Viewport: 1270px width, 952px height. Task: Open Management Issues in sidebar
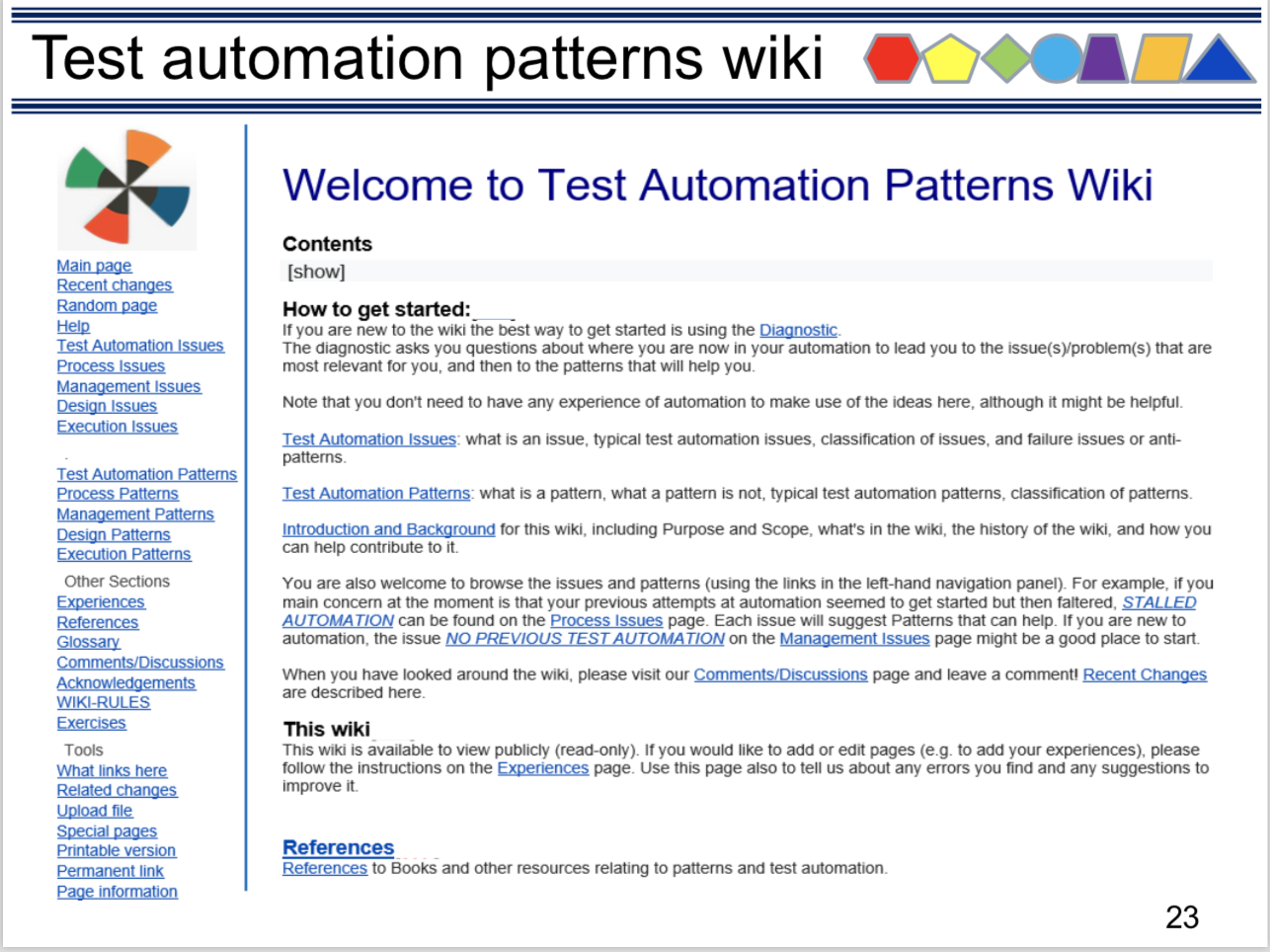[128, 387]
